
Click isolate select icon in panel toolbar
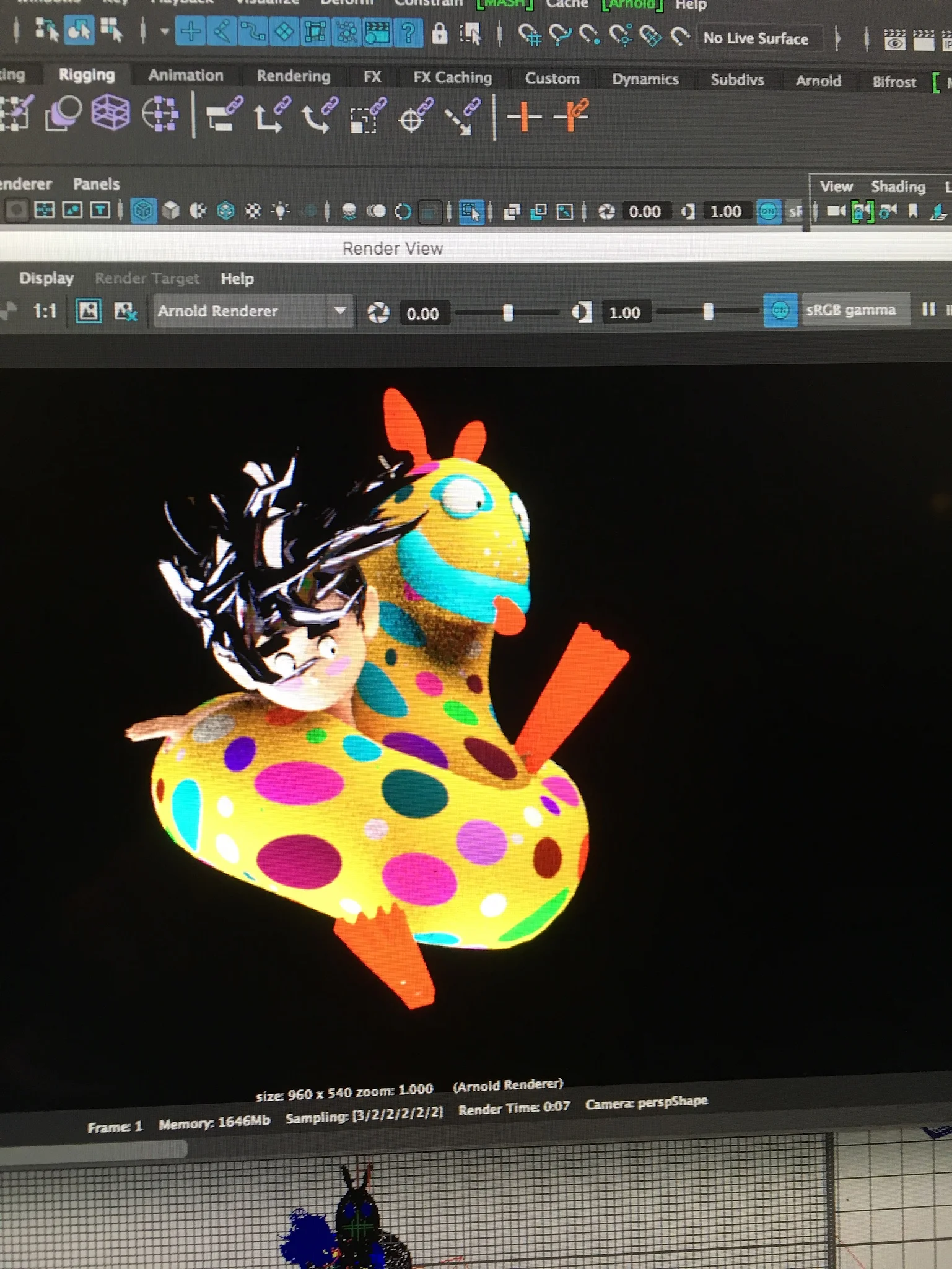tap(471, 212)
